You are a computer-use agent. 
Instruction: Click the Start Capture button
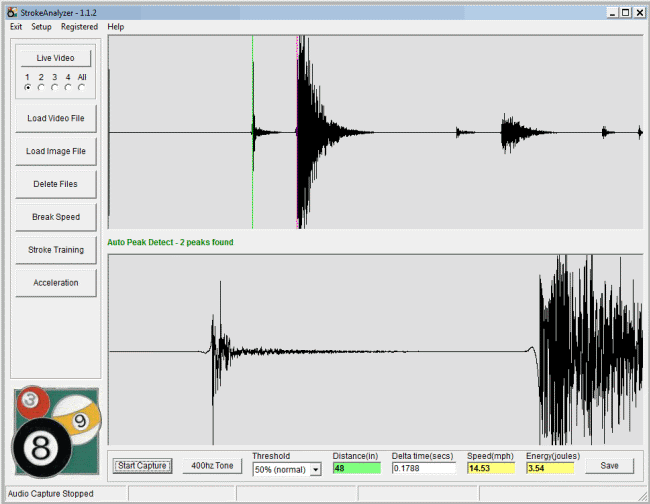141,465
